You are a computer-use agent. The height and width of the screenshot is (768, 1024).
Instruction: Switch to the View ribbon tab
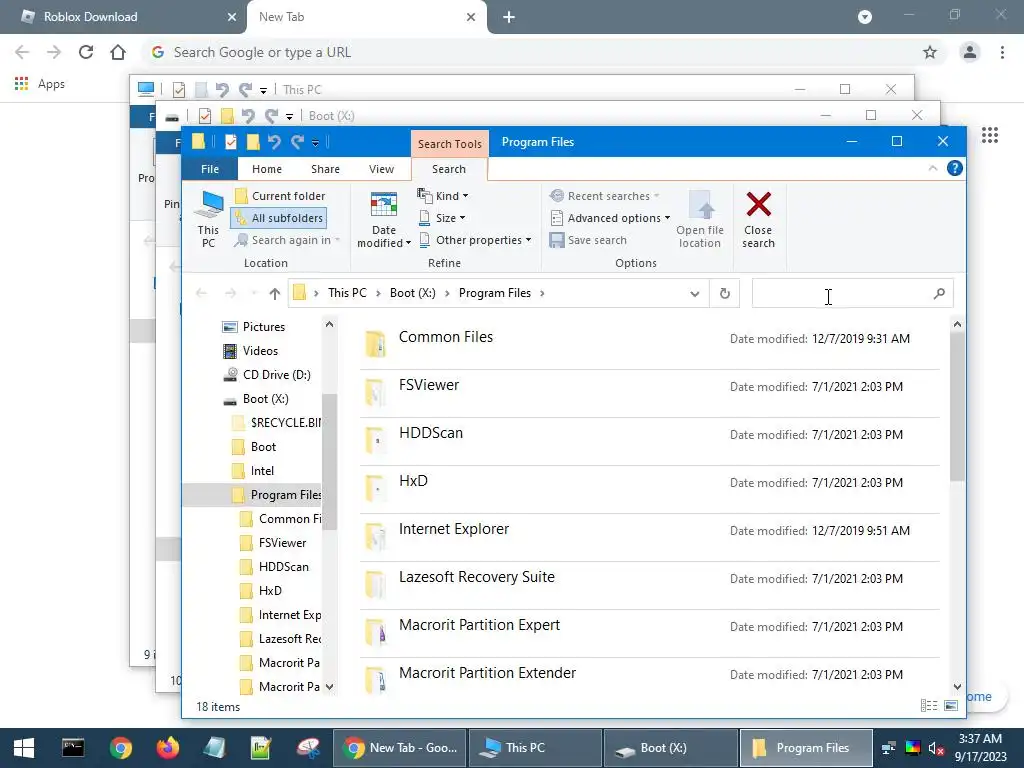381,169
